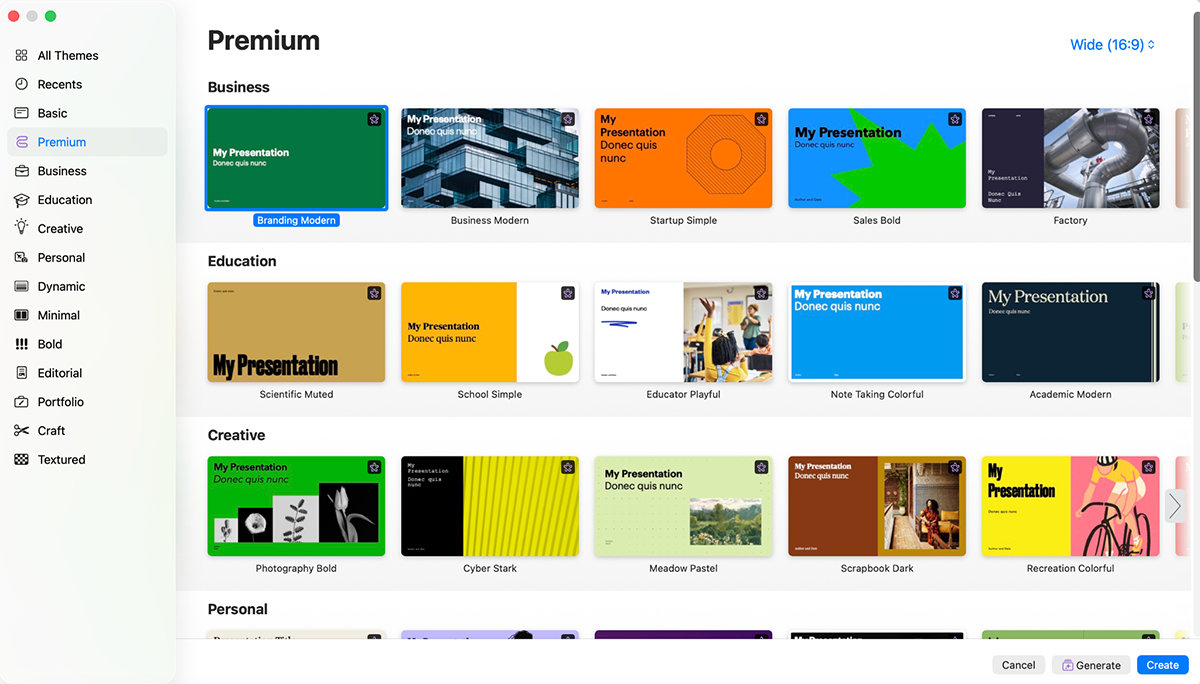Click the Create button
This screenshot has width=1200, height=684.
(x=1162, y=664)
